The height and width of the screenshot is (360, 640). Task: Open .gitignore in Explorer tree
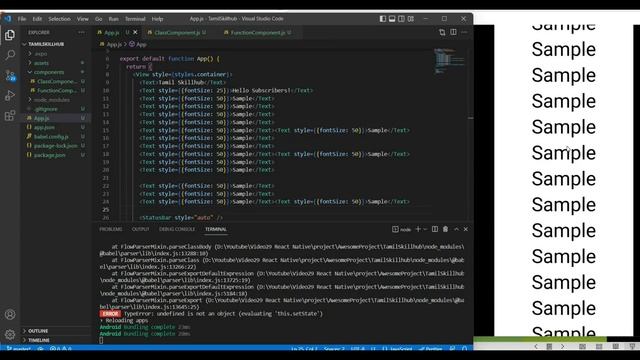[x=56, y=109]
